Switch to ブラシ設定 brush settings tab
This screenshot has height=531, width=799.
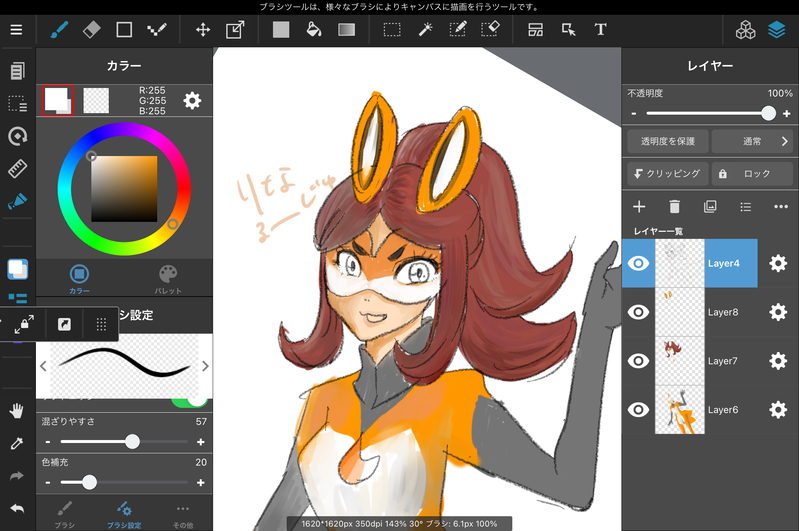pos(124,514)
